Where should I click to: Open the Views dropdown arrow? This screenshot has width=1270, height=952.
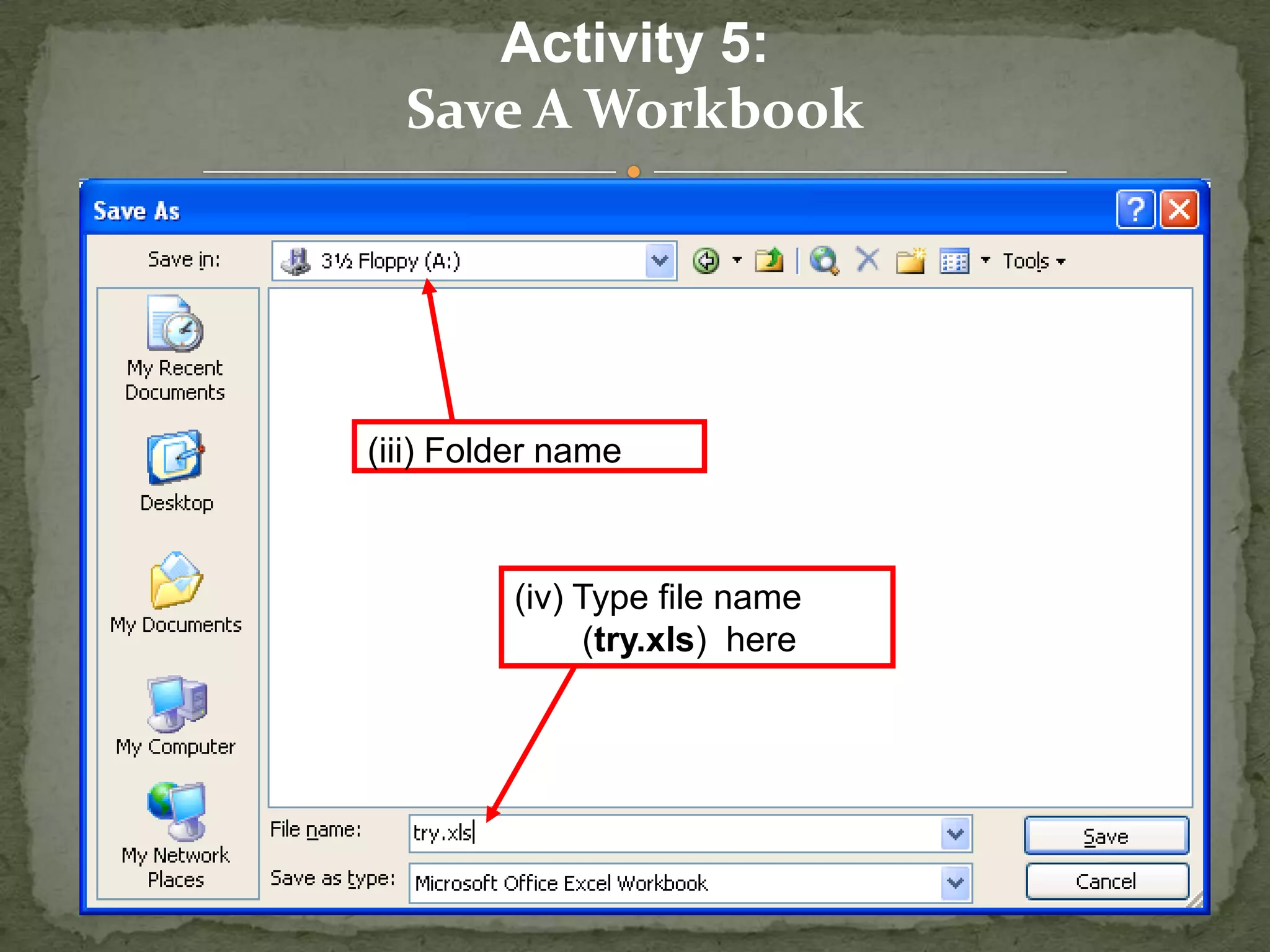(985, 260)
